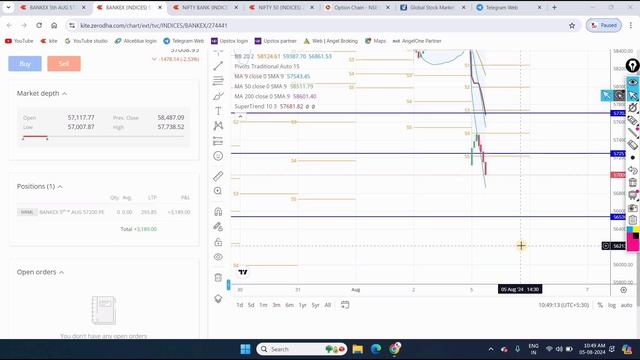Open the emoji icons tool
Screen dimensions: 640x360
click(x=218, y=156)
